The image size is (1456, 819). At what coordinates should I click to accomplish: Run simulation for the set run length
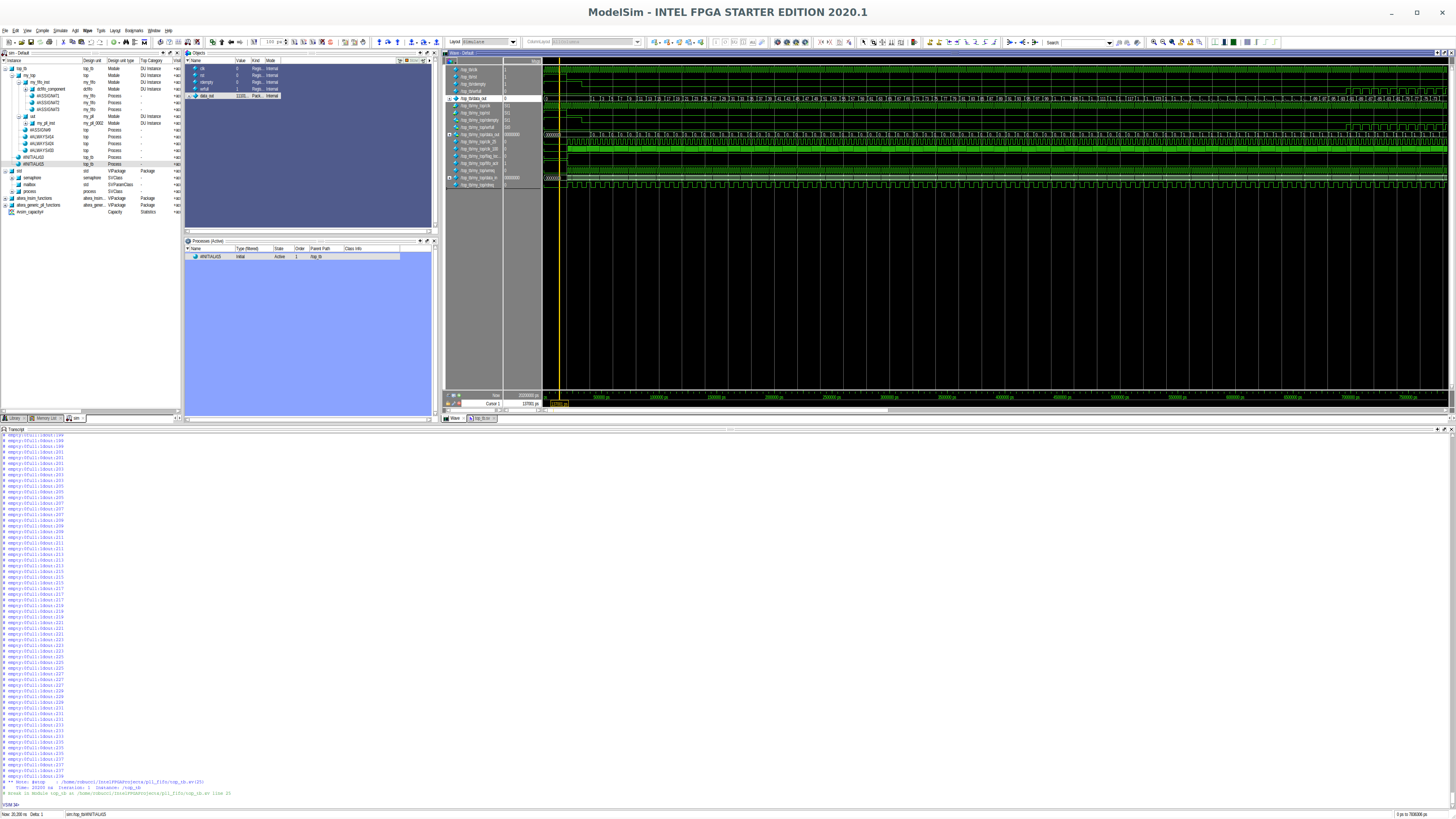(295, 42)
